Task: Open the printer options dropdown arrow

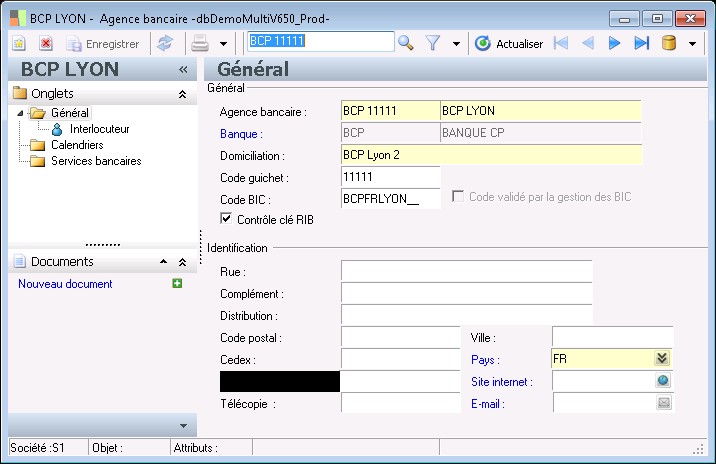Action: pos(223,44)
